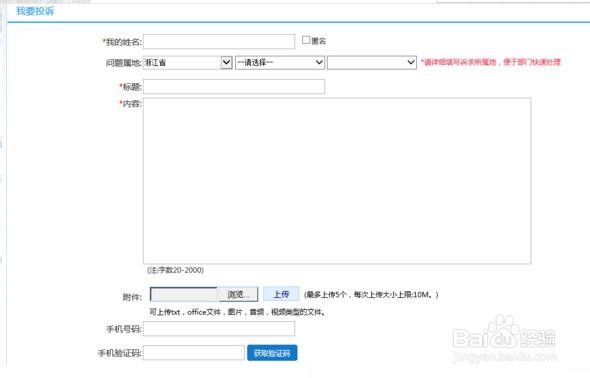Select the 我要投诉 tab heading
This screenshot has width=590, height=378.
click(x=35, y=11)
